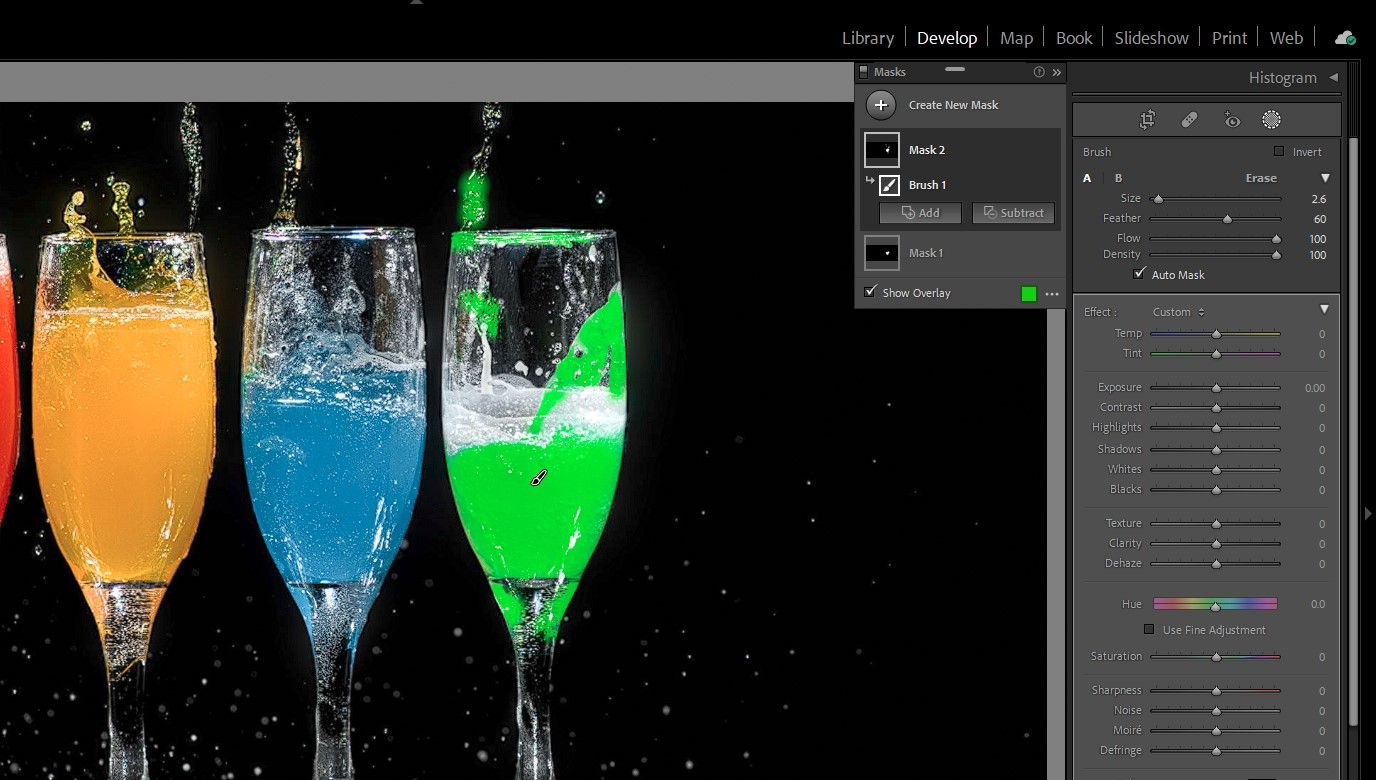
Task: Collapse the Histogram panel triangle
Action: [1333, 77]
